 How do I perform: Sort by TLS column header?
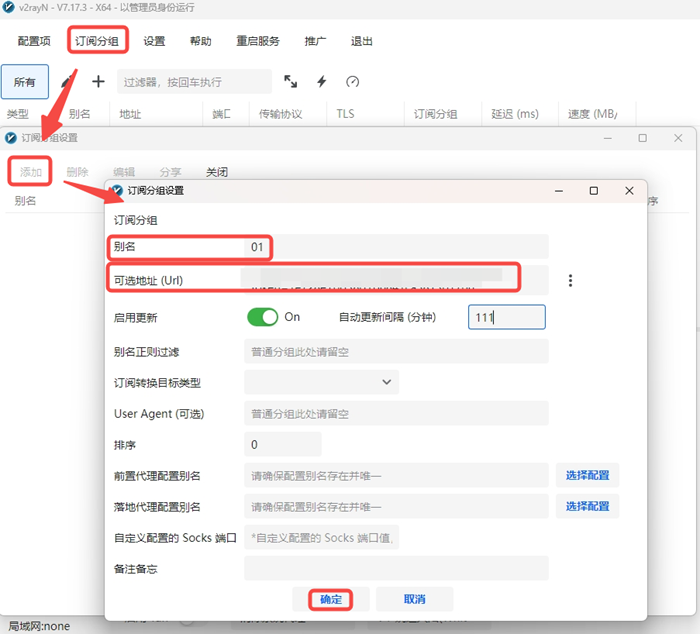[x=345, y=114]
